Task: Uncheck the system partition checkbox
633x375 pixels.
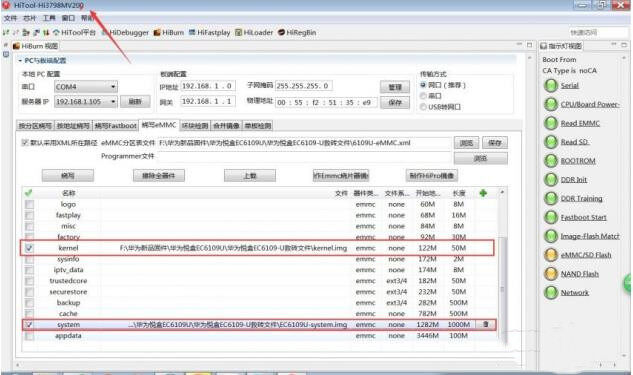Action: point(29,324)
